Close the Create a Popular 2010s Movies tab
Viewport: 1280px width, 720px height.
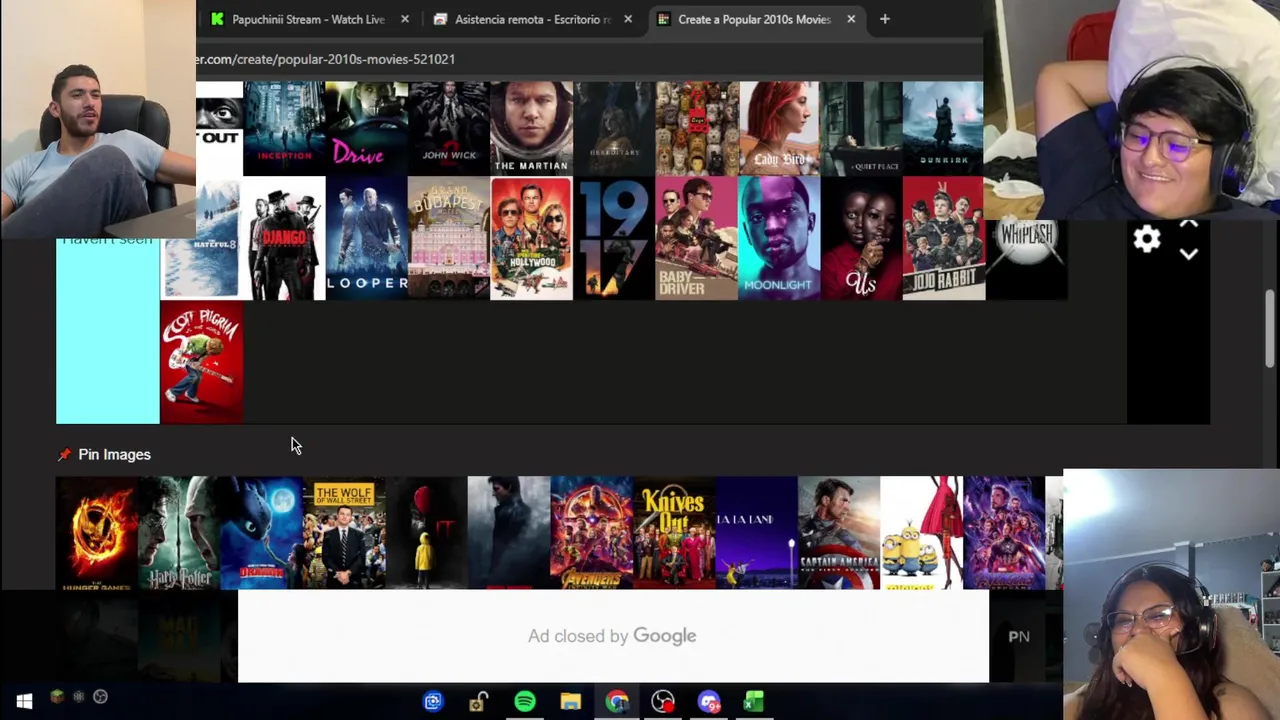(850, 19)
